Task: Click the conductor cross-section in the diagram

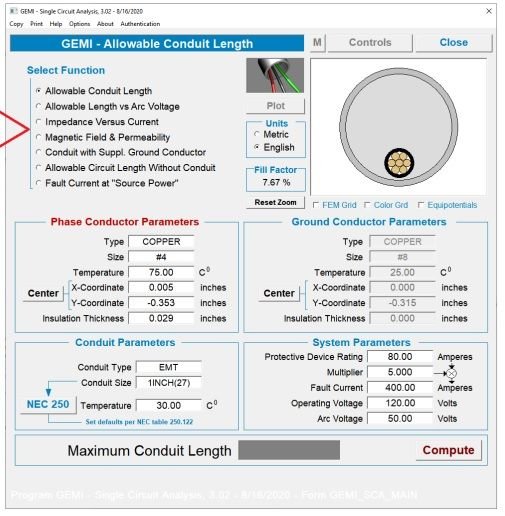Action: [399, 163]
